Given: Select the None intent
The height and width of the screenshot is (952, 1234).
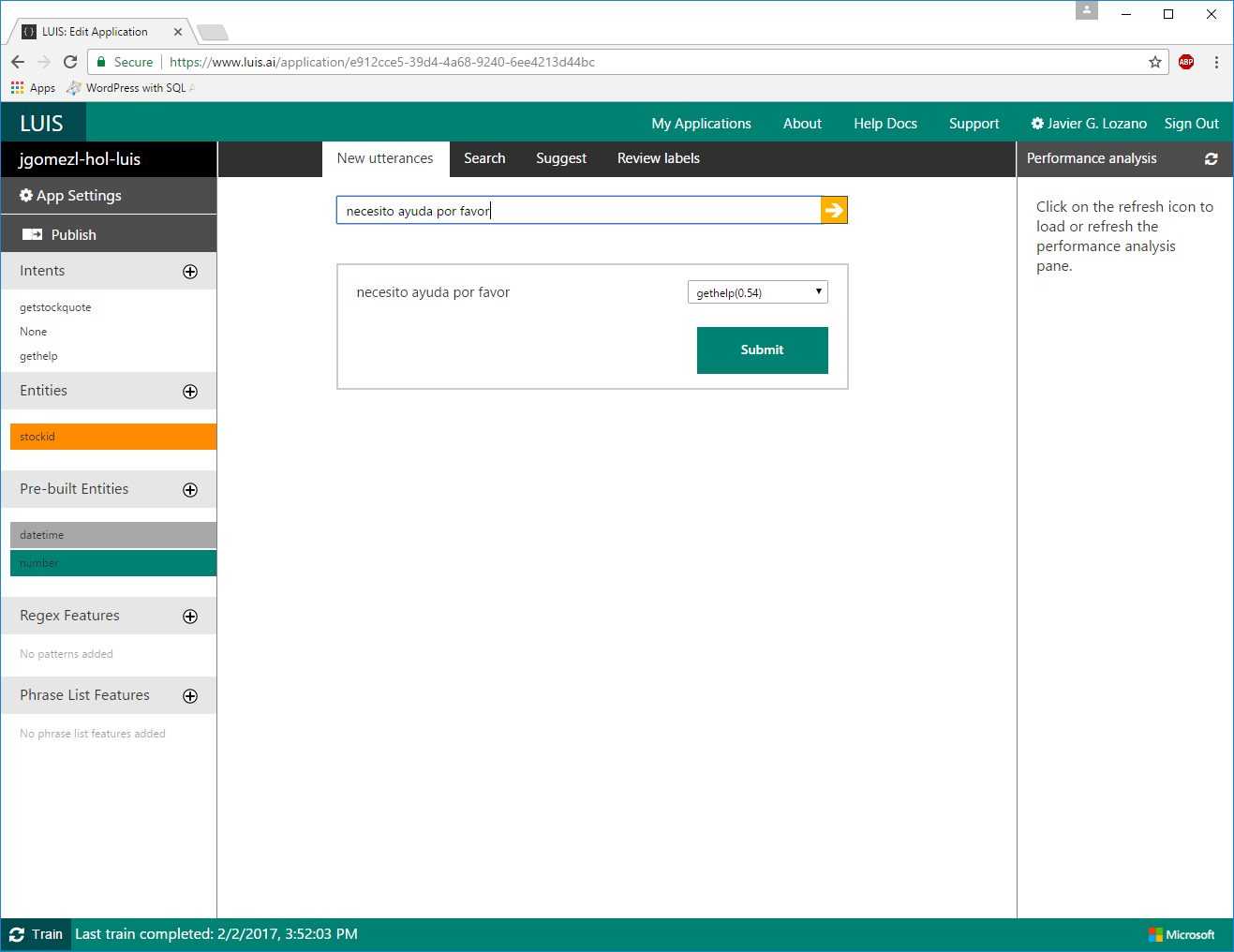Looking at the screenshot, I should (x=33, y=332).
